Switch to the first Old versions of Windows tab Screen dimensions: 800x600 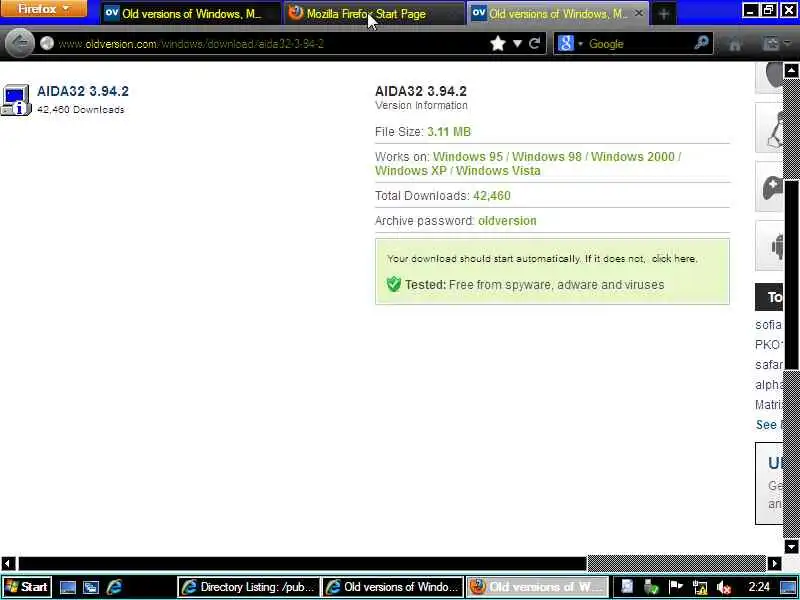click(190, 14)
